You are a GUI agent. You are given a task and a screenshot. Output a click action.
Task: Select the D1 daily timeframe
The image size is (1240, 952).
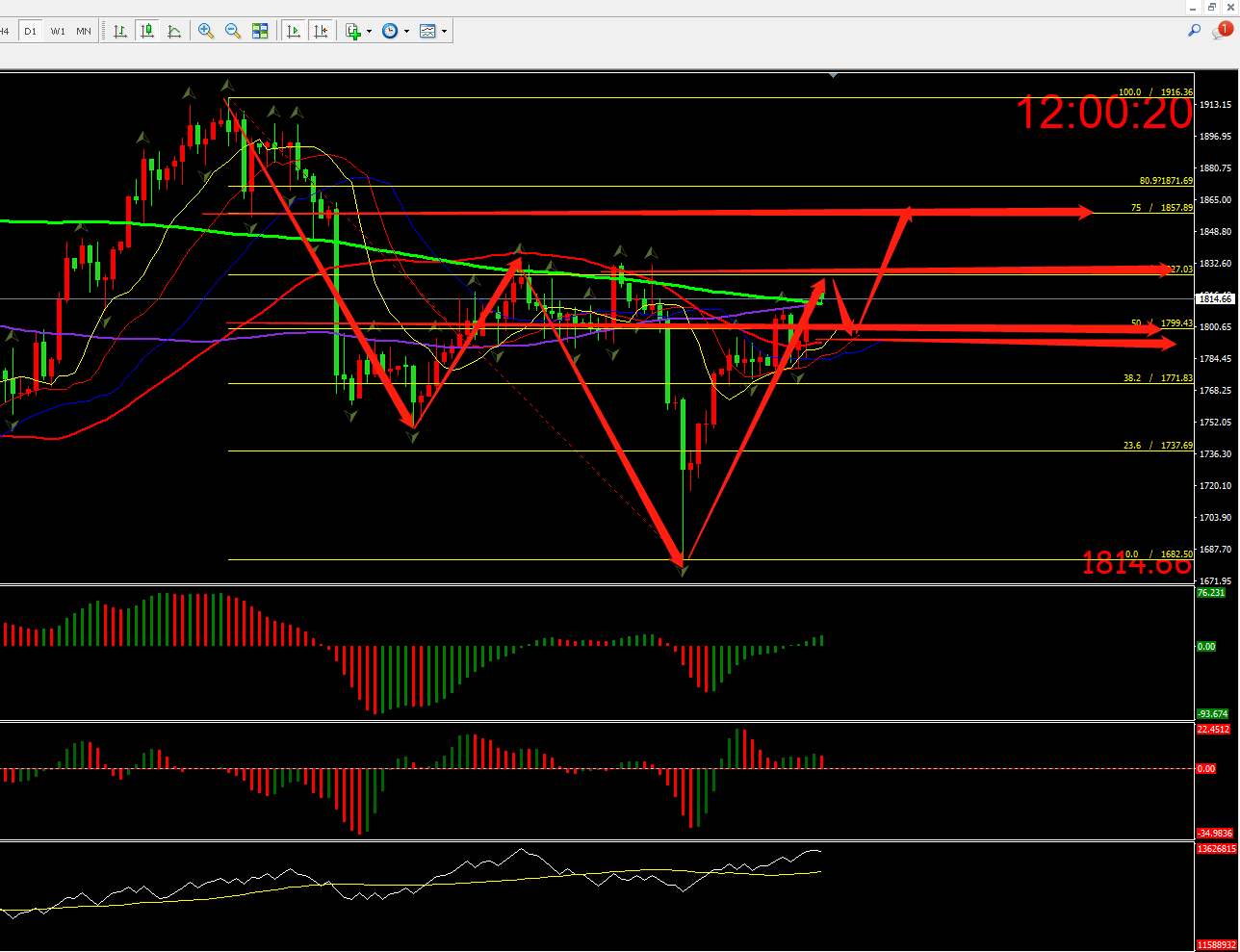coord(31,31)
